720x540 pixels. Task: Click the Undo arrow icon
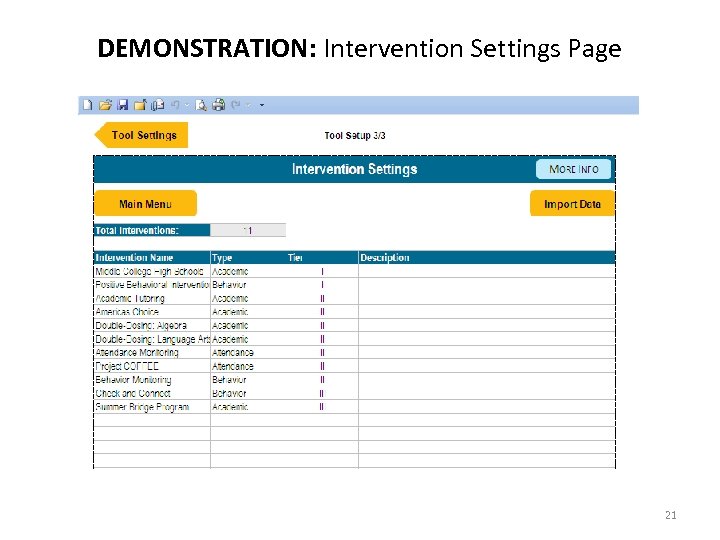pos(175,105)
